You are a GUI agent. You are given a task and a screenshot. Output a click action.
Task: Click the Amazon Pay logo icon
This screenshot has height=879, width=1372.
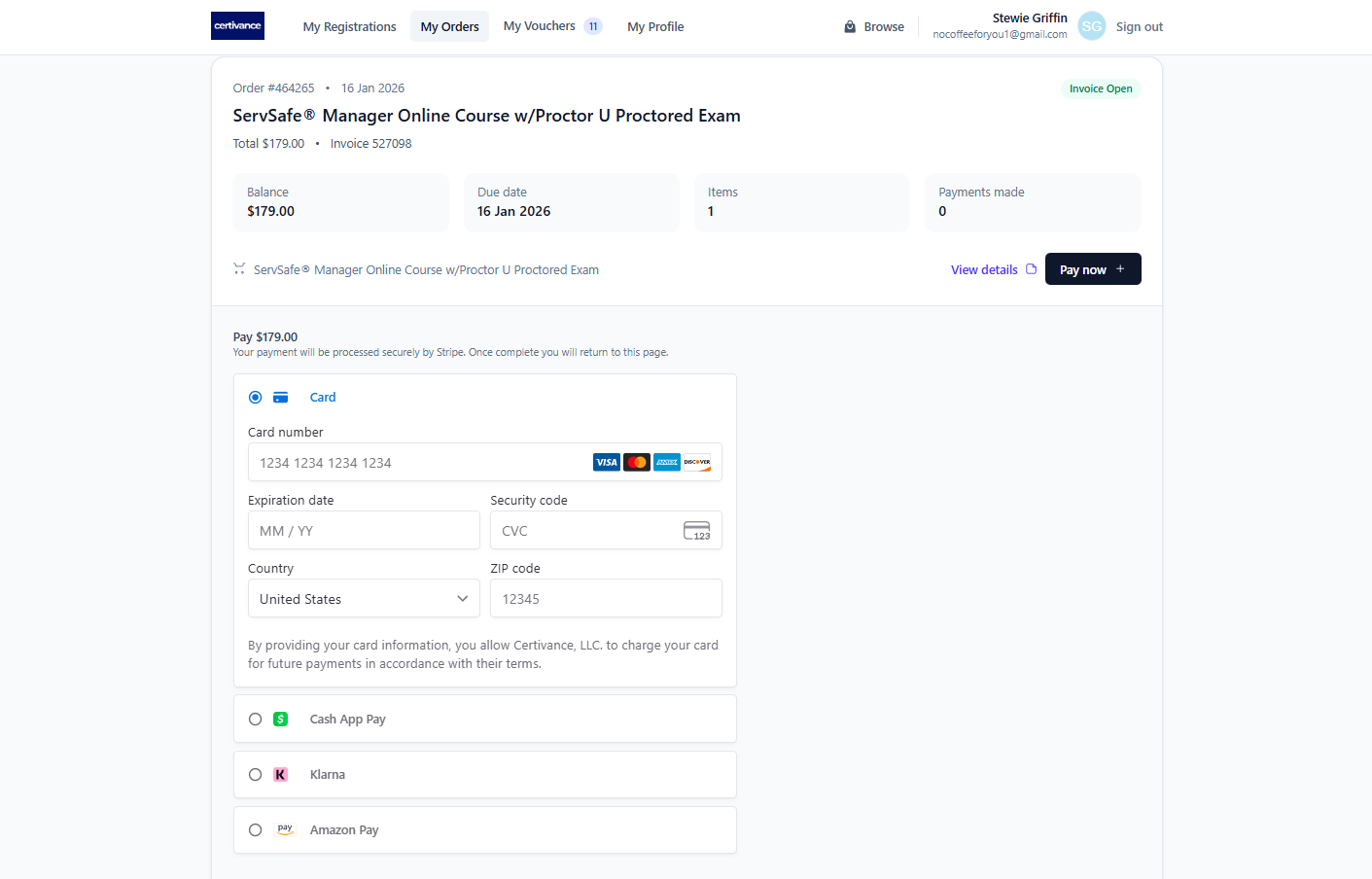pos(285,829)
